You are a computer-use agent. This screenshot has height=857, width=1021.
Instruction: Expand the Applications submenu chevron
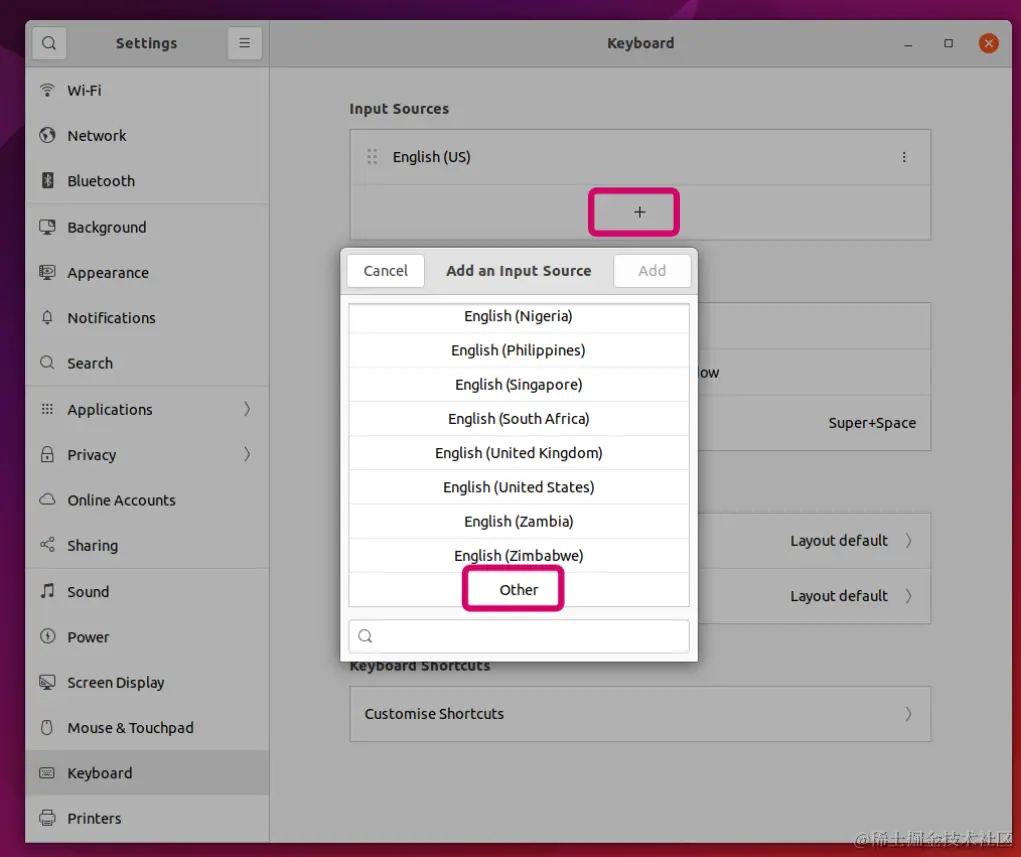[247, 409]
